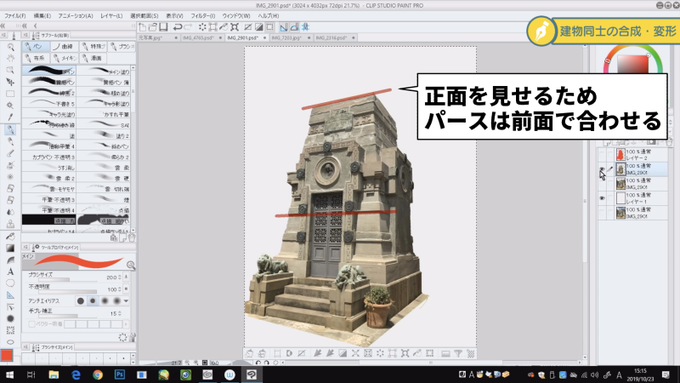Click the reset tool property icon
Screen dimensions: 680x383
(x=123, y=337)
